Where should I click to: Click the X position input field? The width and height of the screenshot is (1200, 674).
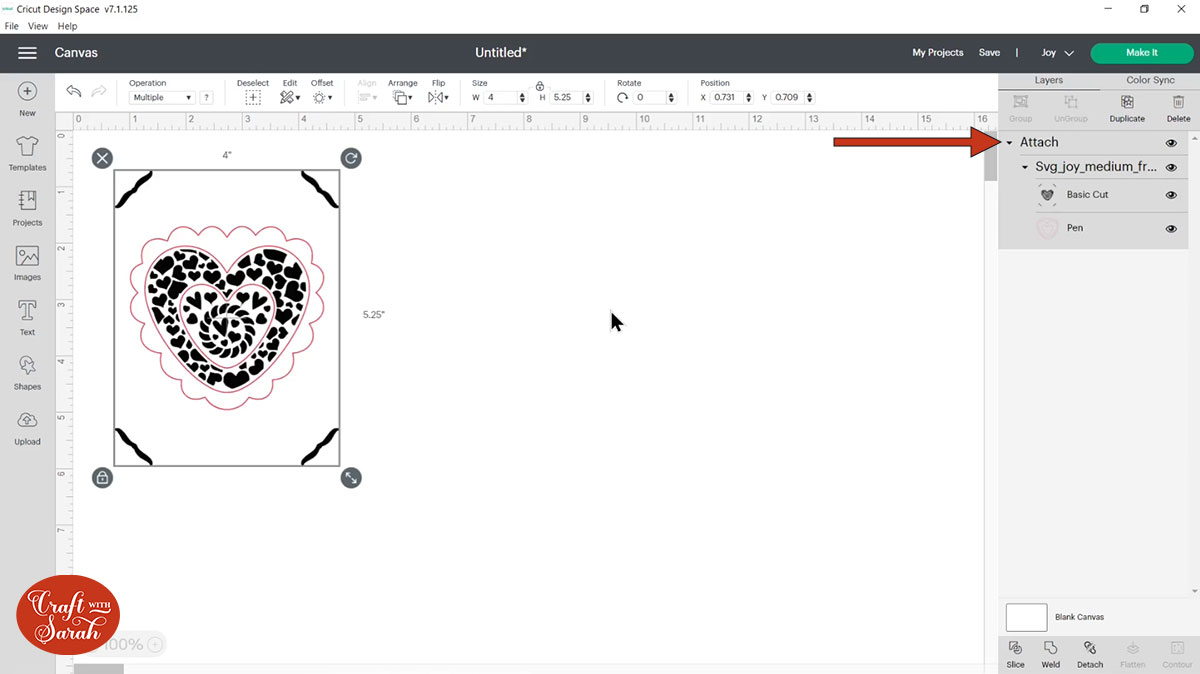(x=728, y=98)
